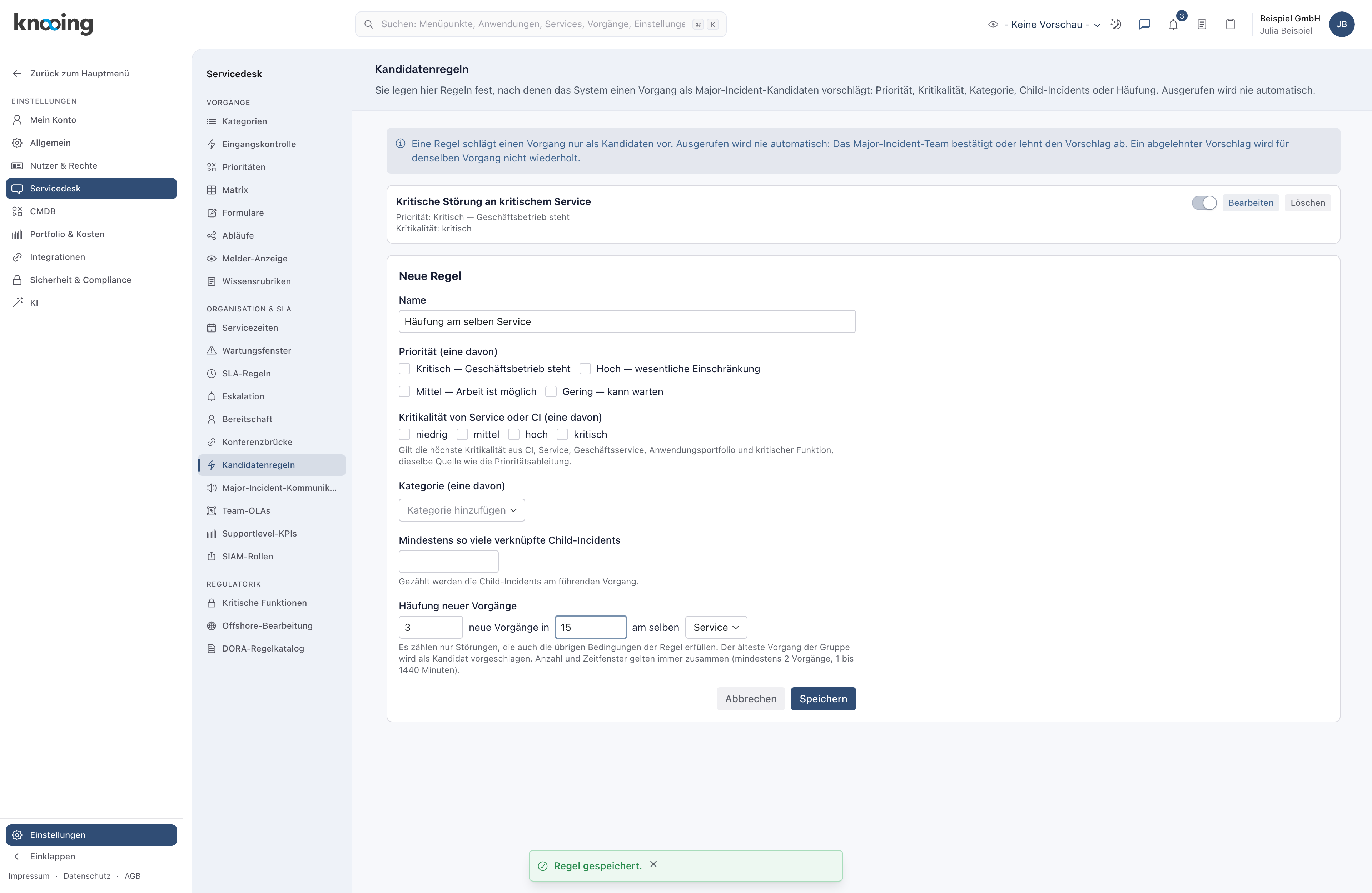Viewport: 1372px width, 893px height.
Task: Click Löschen on existing rule
Action: (1307, 203)
